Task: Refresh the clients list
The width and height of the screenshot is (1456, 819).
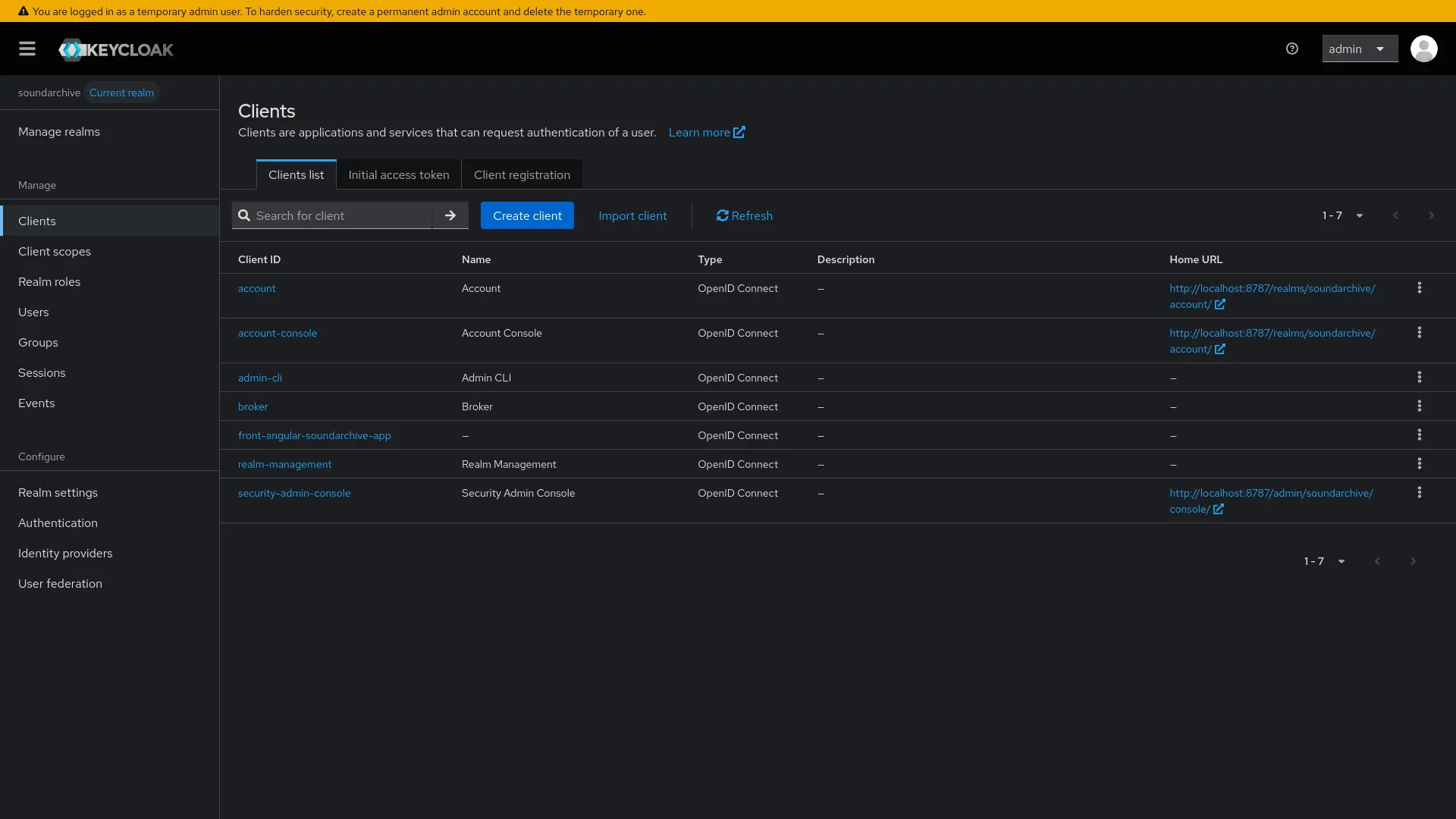Action: pyautogui.click(x=745, y=215)
